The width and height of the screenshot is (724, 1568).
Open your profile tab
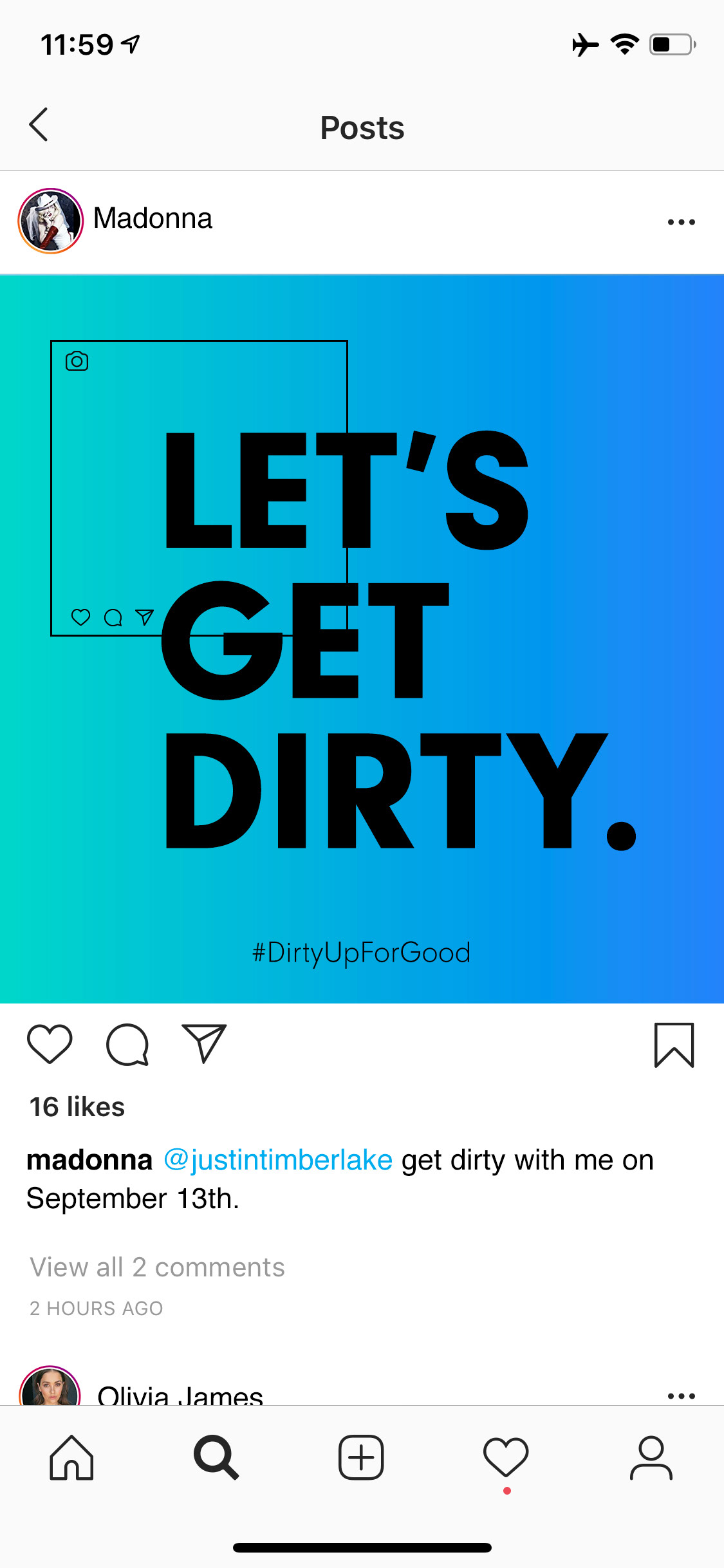coord(651,1458)
